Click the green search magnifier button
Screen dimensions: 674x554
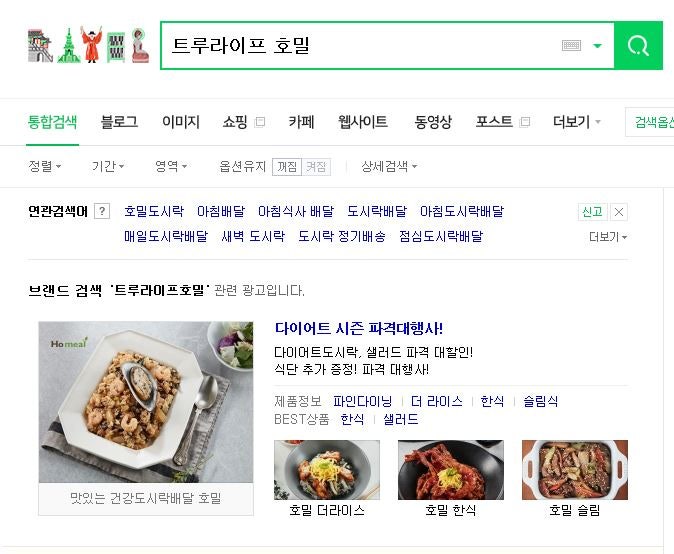click(638, 45)
